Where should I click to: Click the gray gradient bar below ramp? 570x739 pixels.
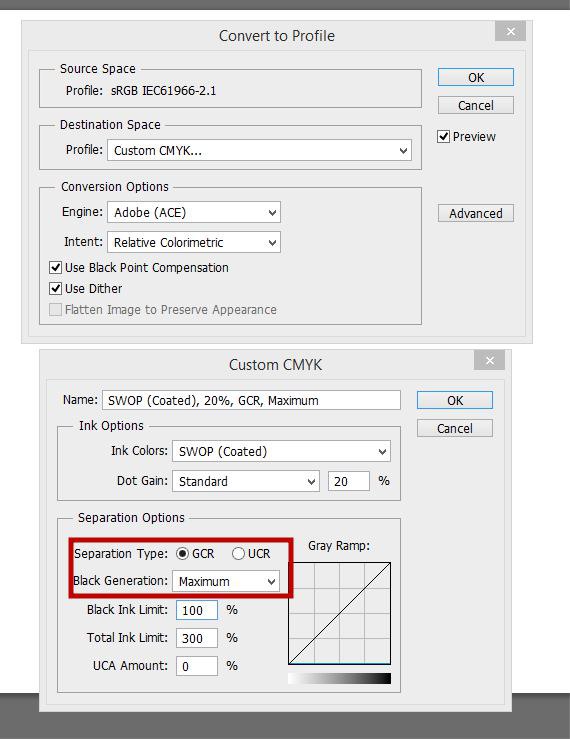[x=339, y=678]
